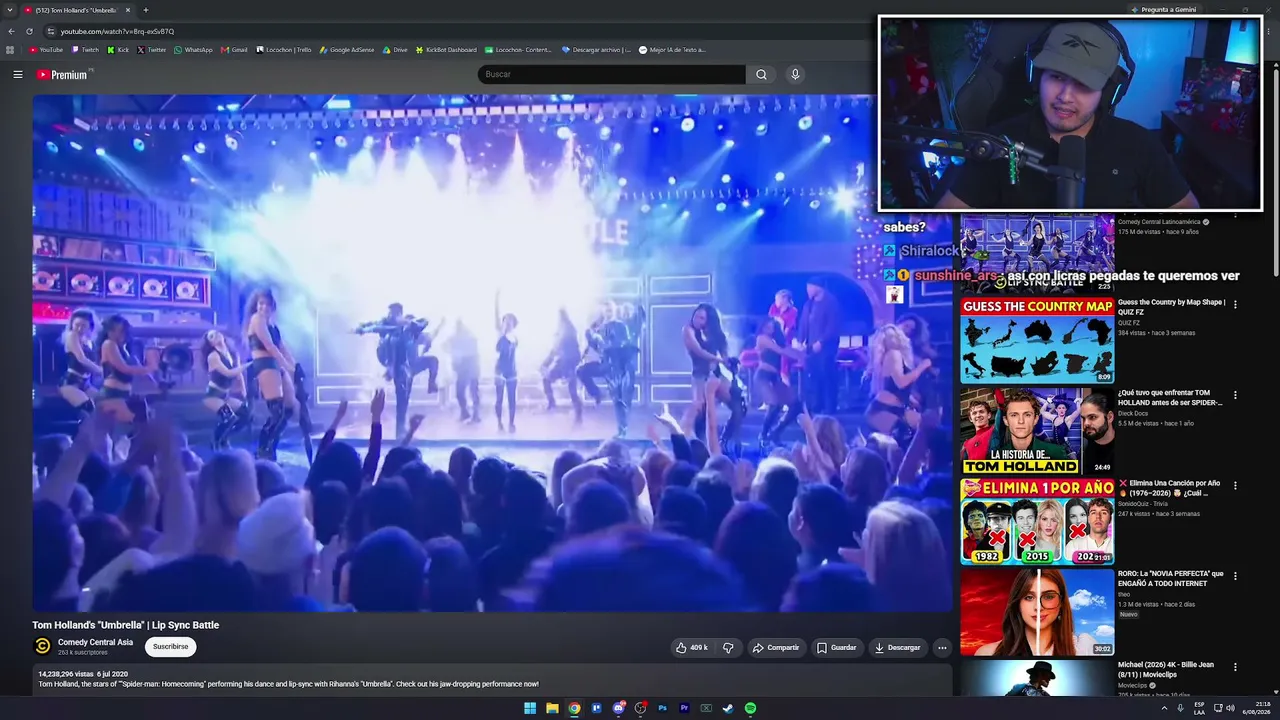Open the clock showing 21:18
Viewport: 1280px width, 720px height.
1256,708
